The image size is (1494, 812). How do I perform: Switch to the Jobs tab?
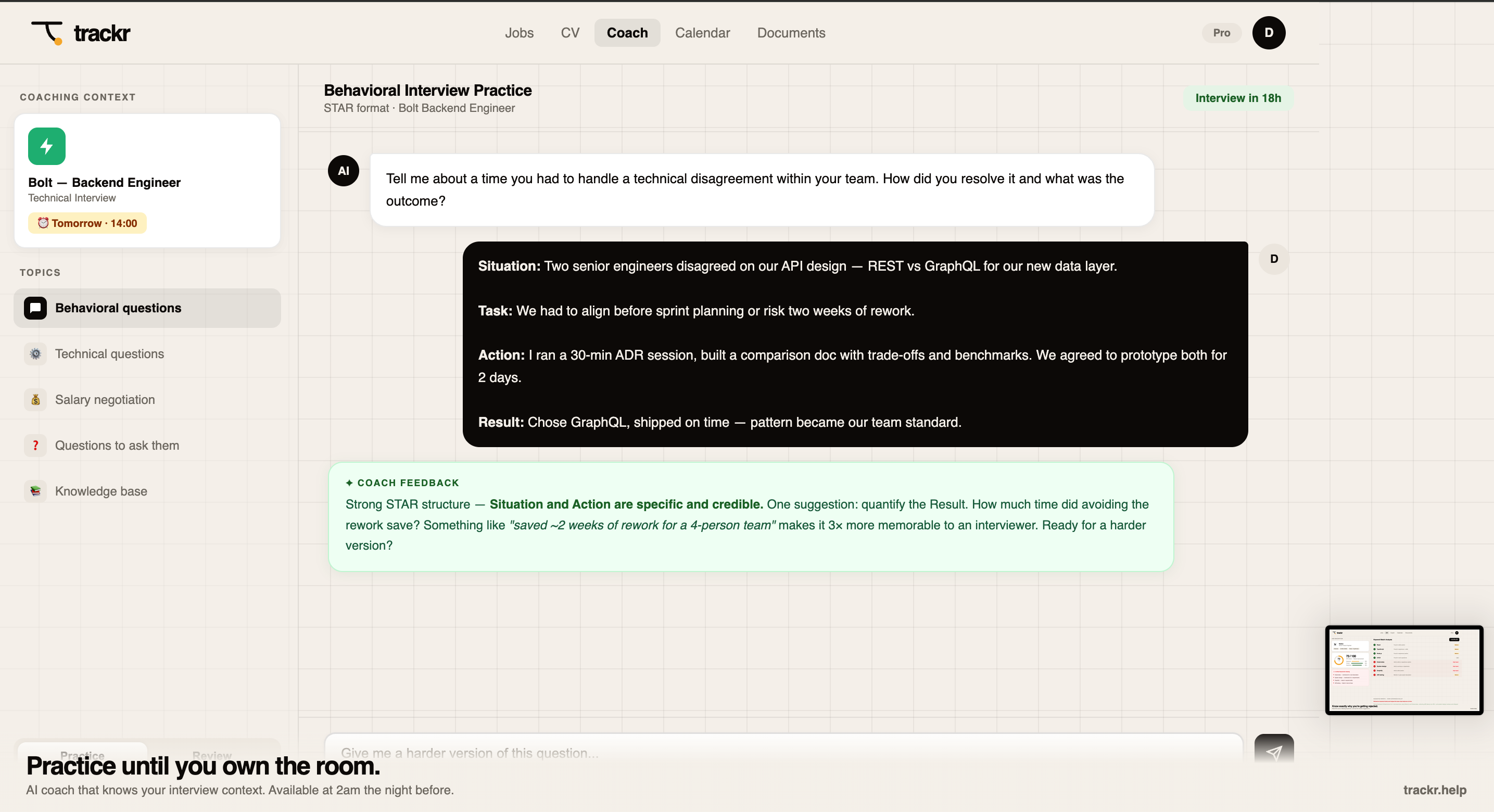tap(518, 32)
